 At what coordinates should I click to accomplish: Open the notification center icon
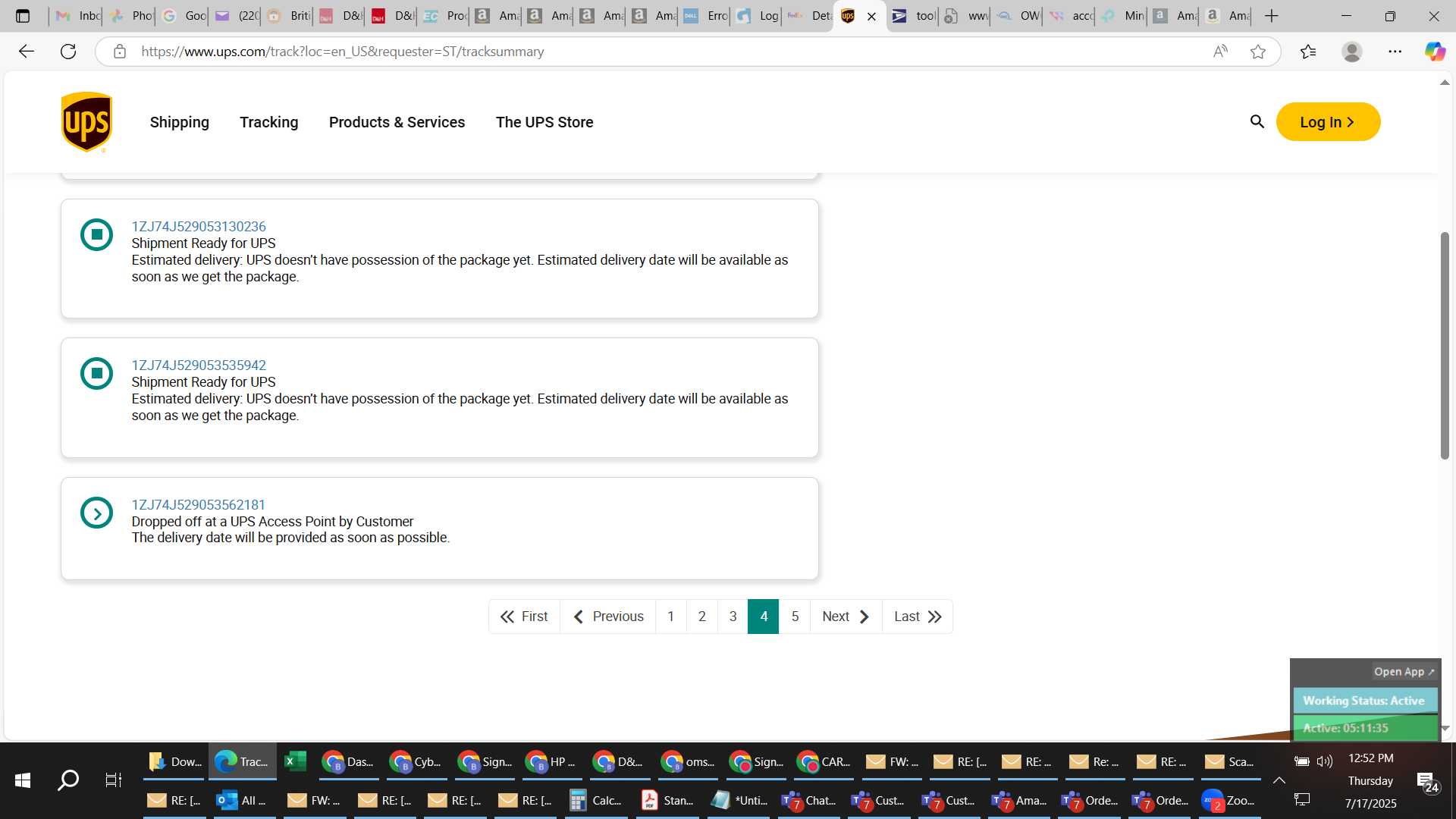1427,783
